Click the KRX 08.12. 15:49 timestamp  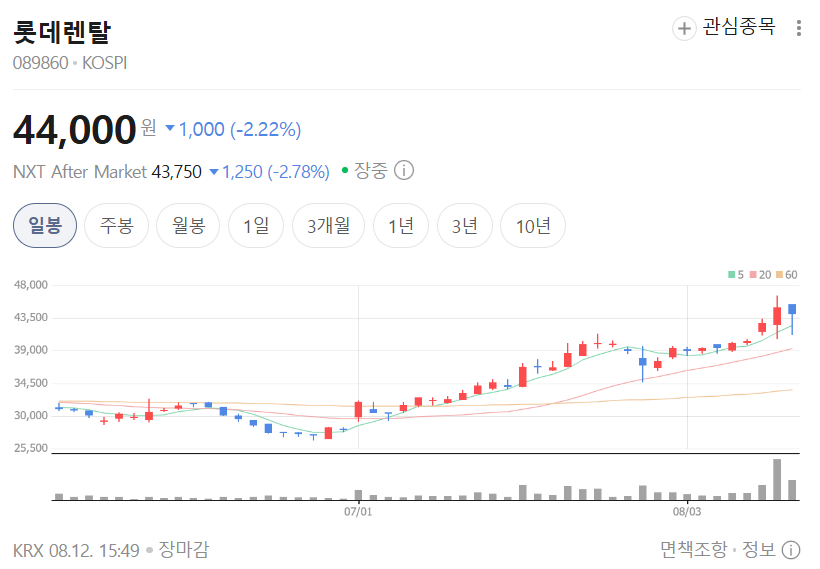(76, 550)
